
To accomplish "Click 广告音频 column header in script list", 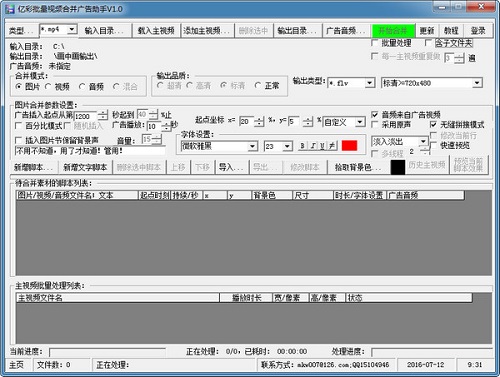I will tap(425, 195).
